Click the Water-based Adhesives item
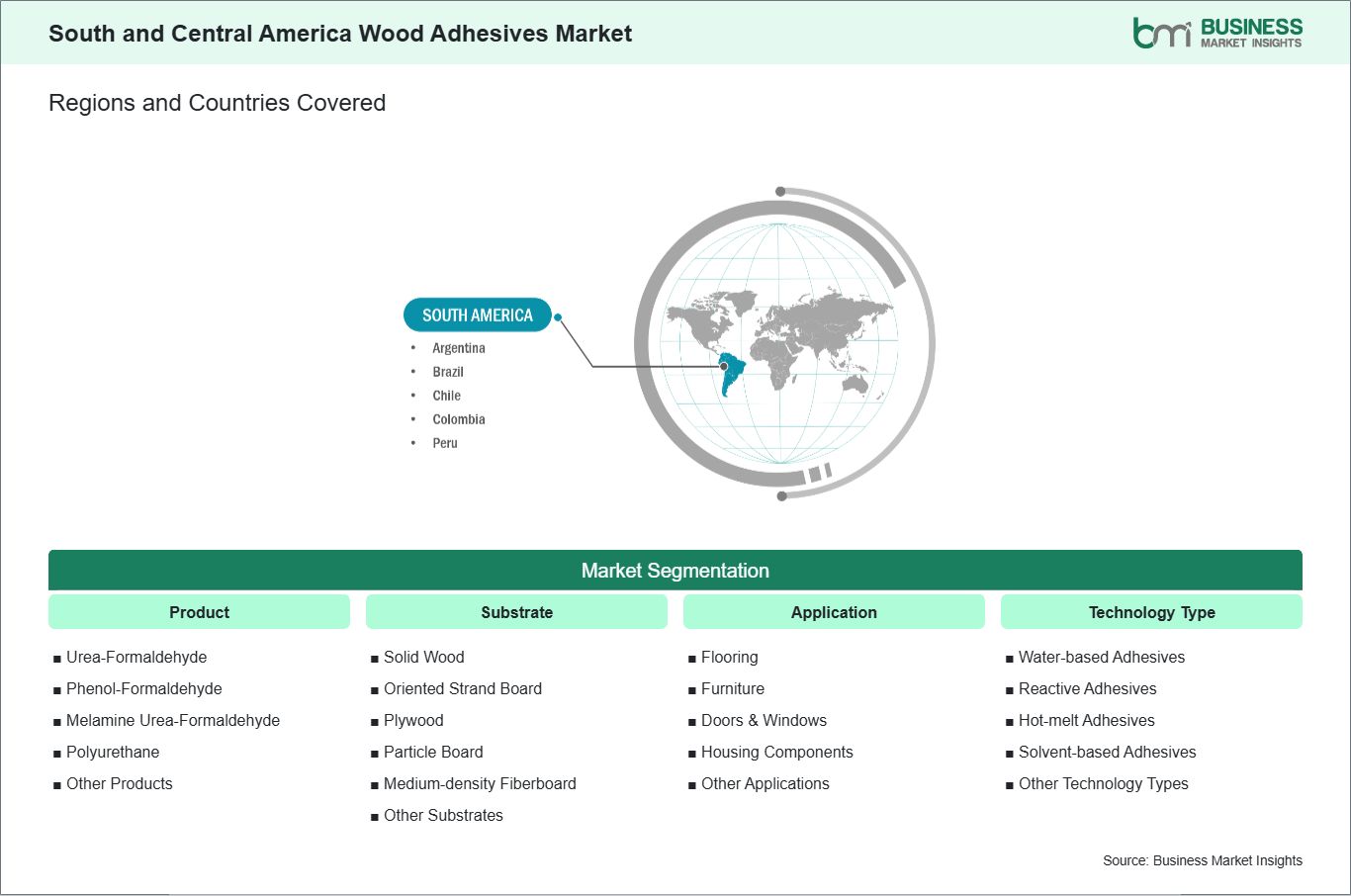The image size is (1351, 896). pyautogui.click(x=1102, y=657)
